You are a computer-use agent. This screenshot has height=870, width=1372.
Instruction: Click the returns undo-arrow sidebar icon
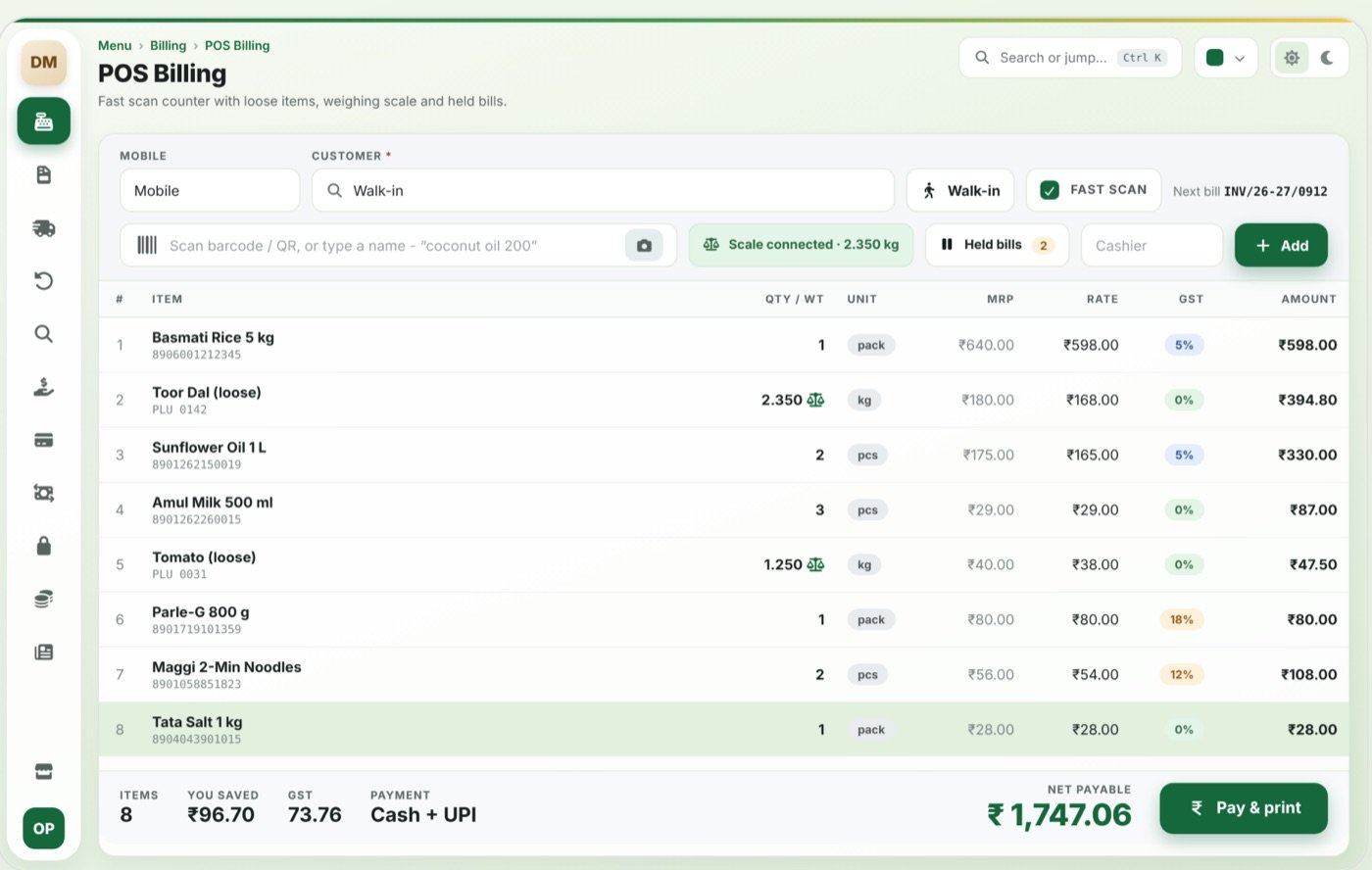pos(43,281)
